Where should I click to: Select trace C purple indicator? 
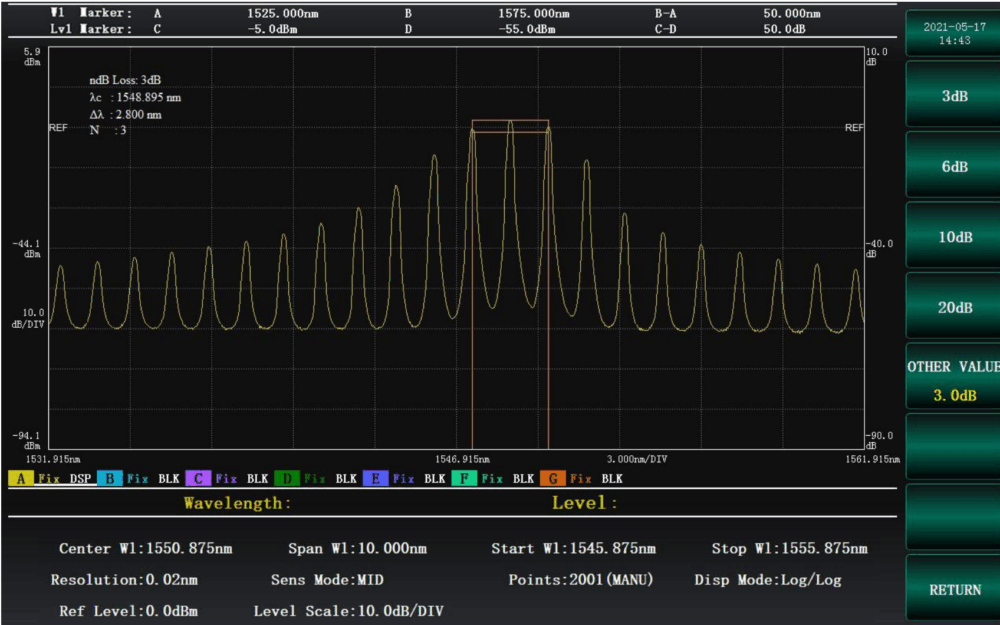[x=198, y=479]
